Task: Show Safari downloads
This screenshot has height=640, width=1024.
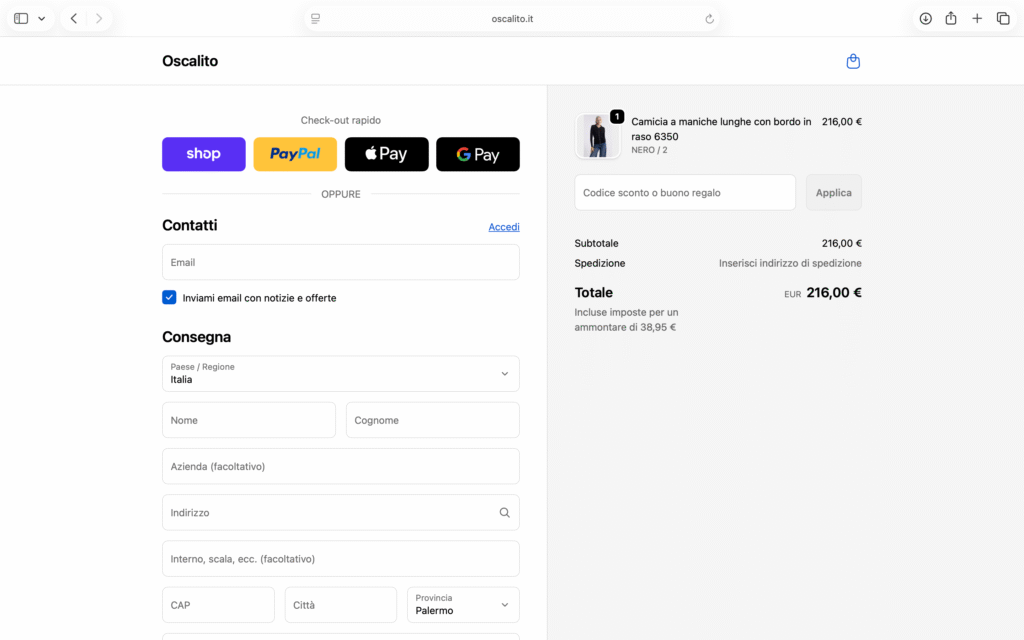Action: [x=925, y=18]
